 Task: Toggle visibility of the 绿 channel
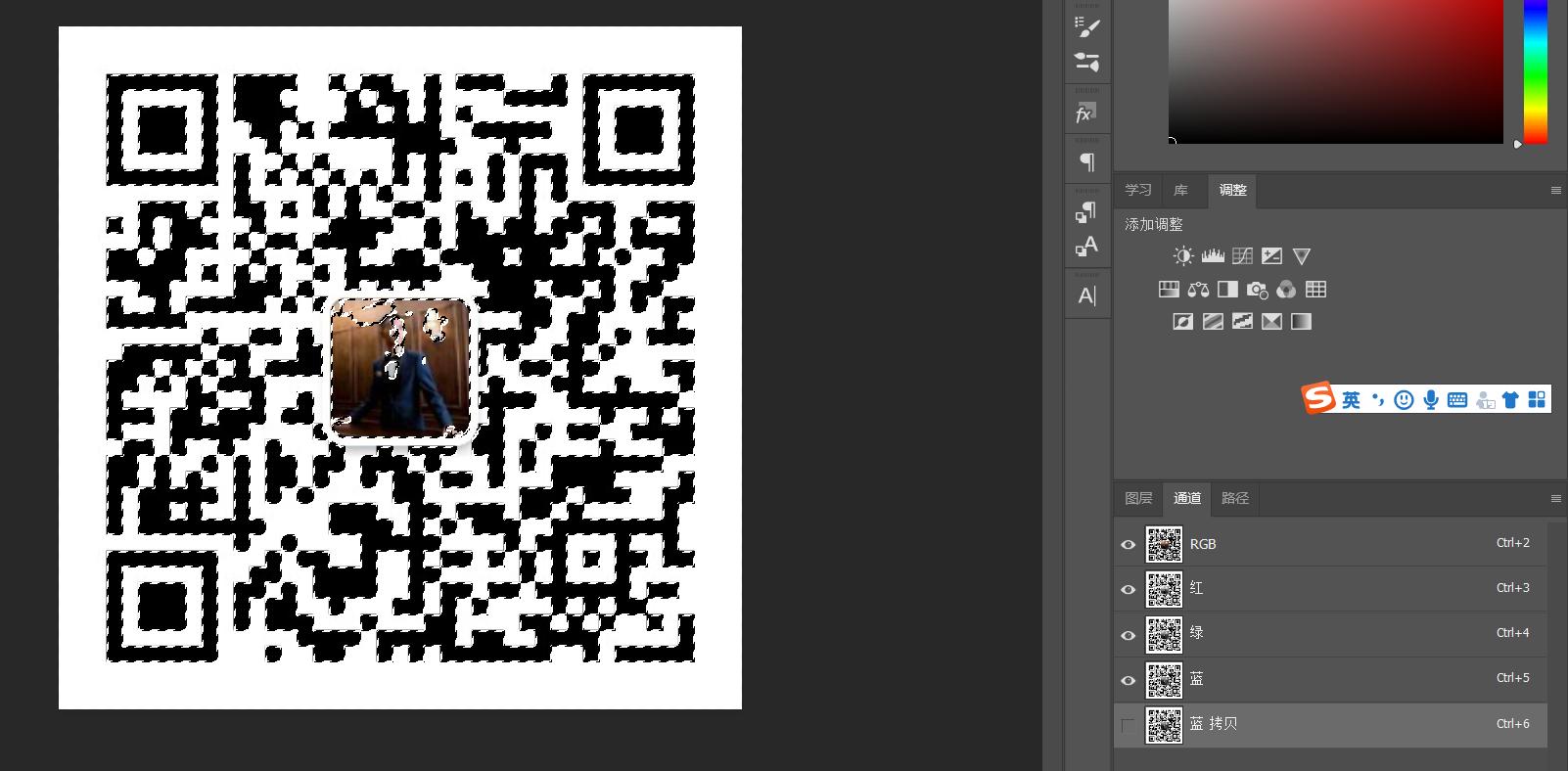click(x=1129, y=636)
